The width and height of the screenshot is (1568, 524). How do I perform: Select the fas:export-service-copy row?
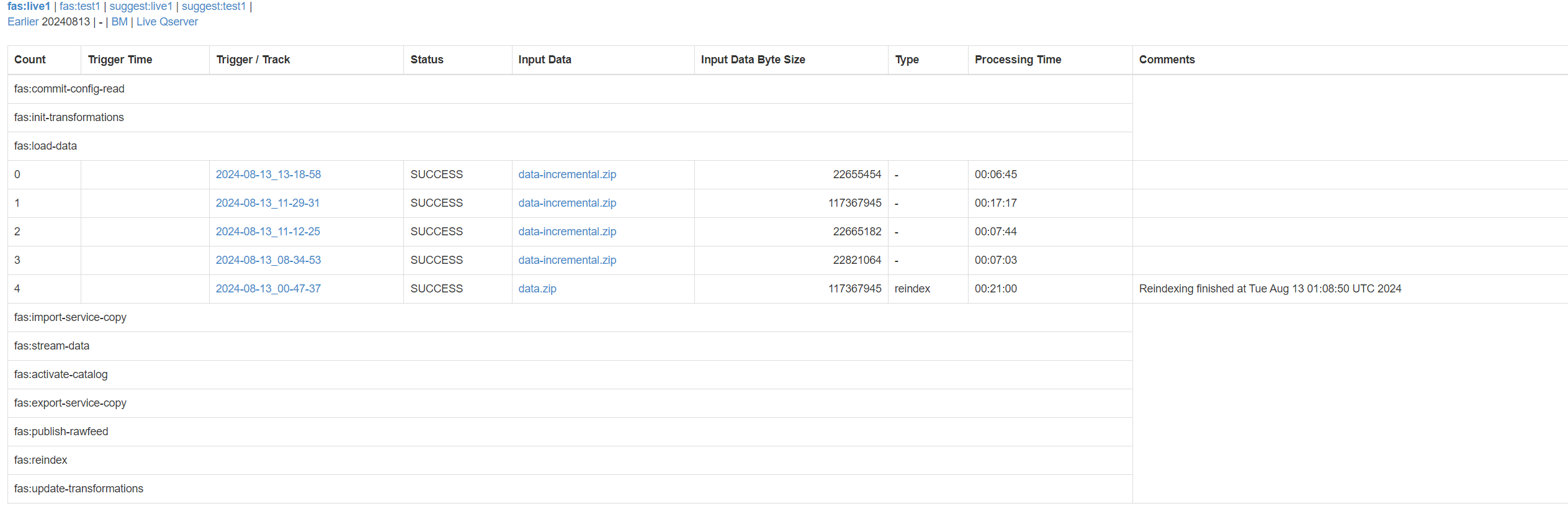coord(570,403)
